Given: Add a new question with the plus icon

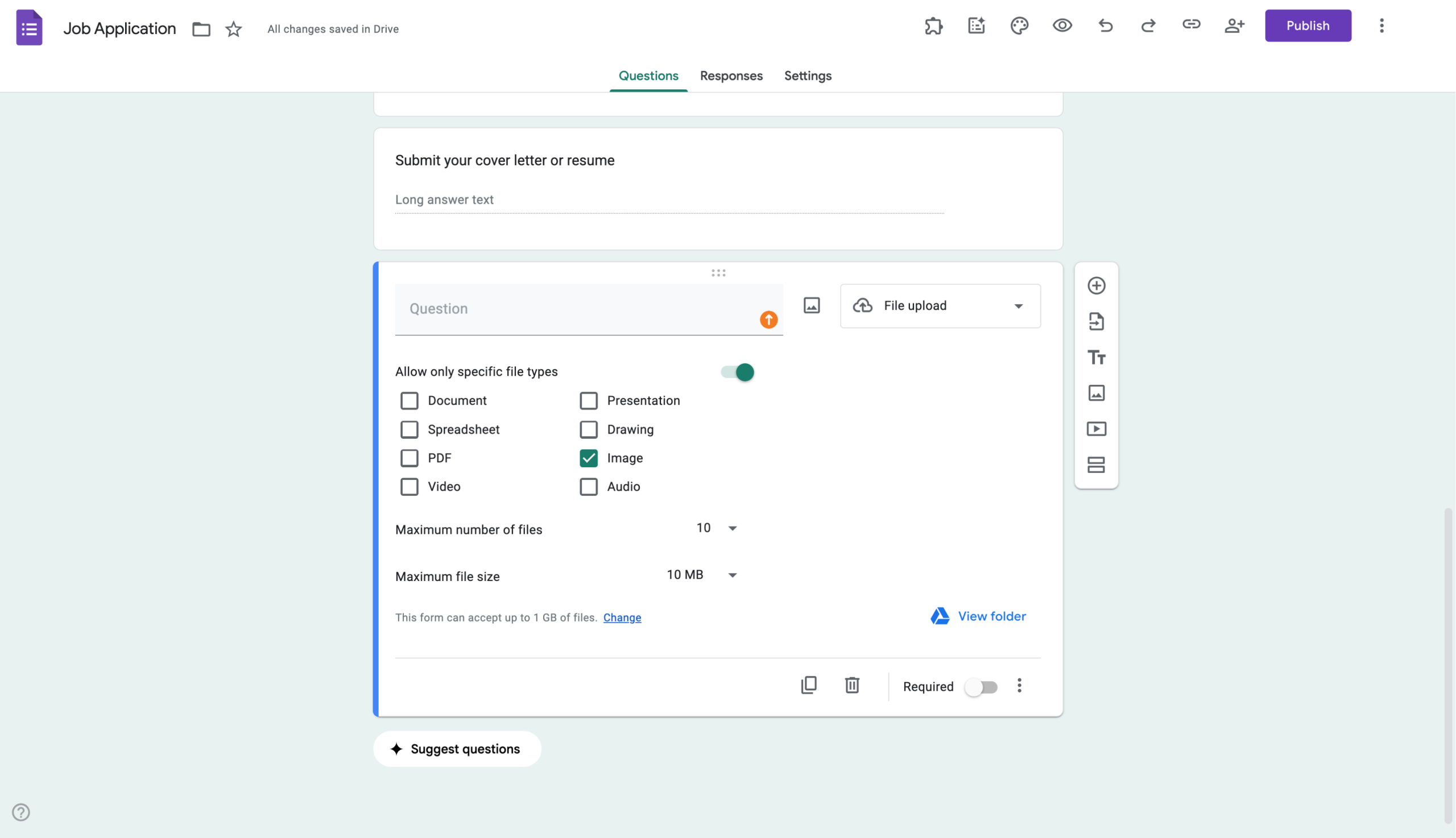Looking at the screenshot, I should click(1096, 285).
